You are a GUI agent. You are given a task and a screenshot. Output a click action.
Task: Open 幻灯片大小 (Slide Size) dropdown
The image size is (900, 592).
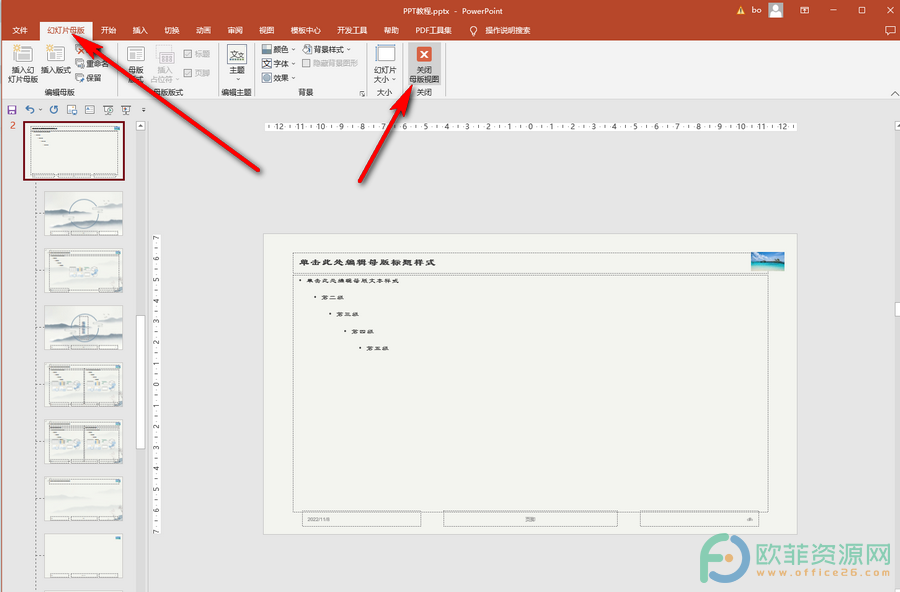pyautogui.click(x=385, y=64)
